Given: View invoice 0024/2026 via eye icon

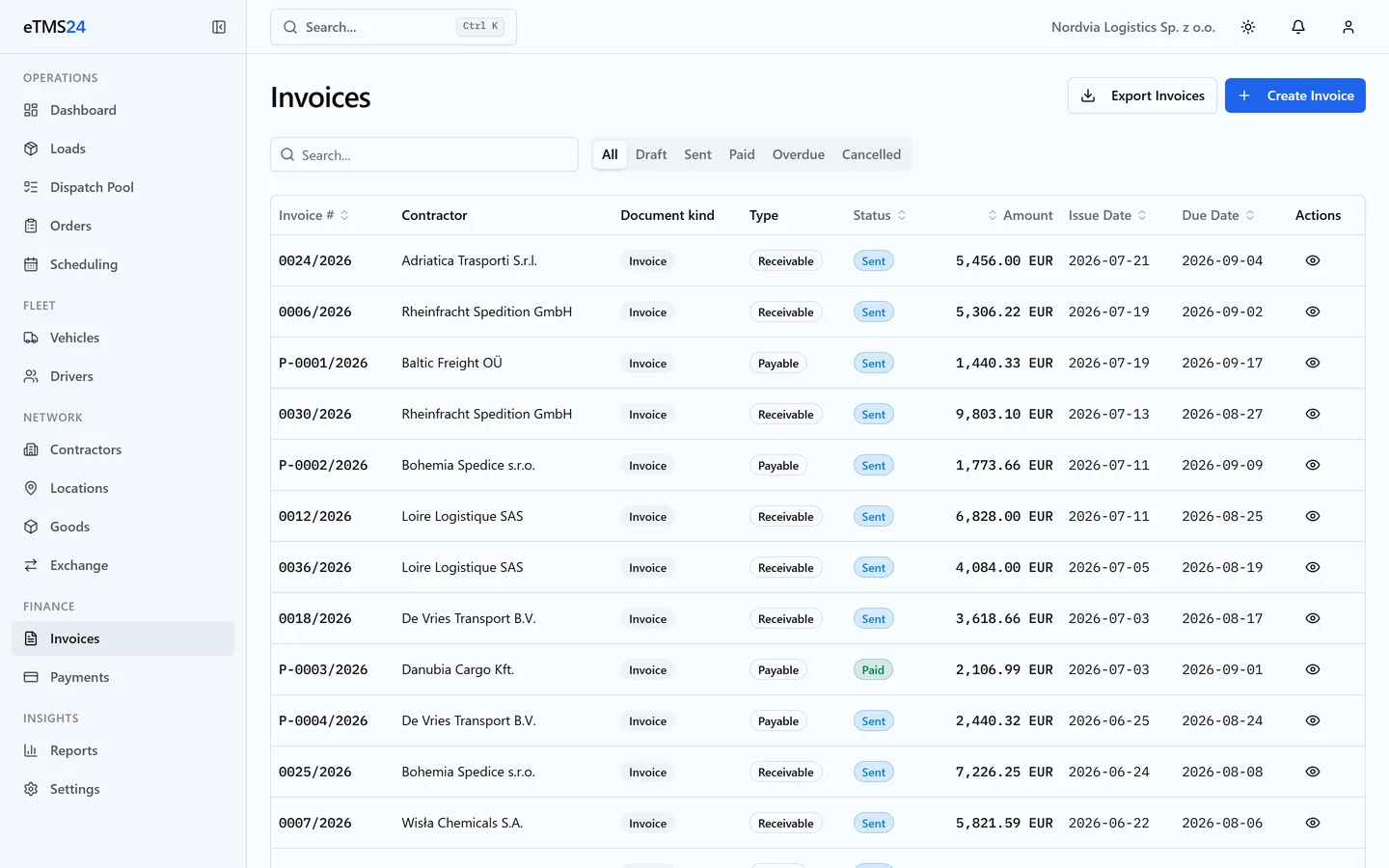Looking at the screenshot, I should (x=1313, y=260).
